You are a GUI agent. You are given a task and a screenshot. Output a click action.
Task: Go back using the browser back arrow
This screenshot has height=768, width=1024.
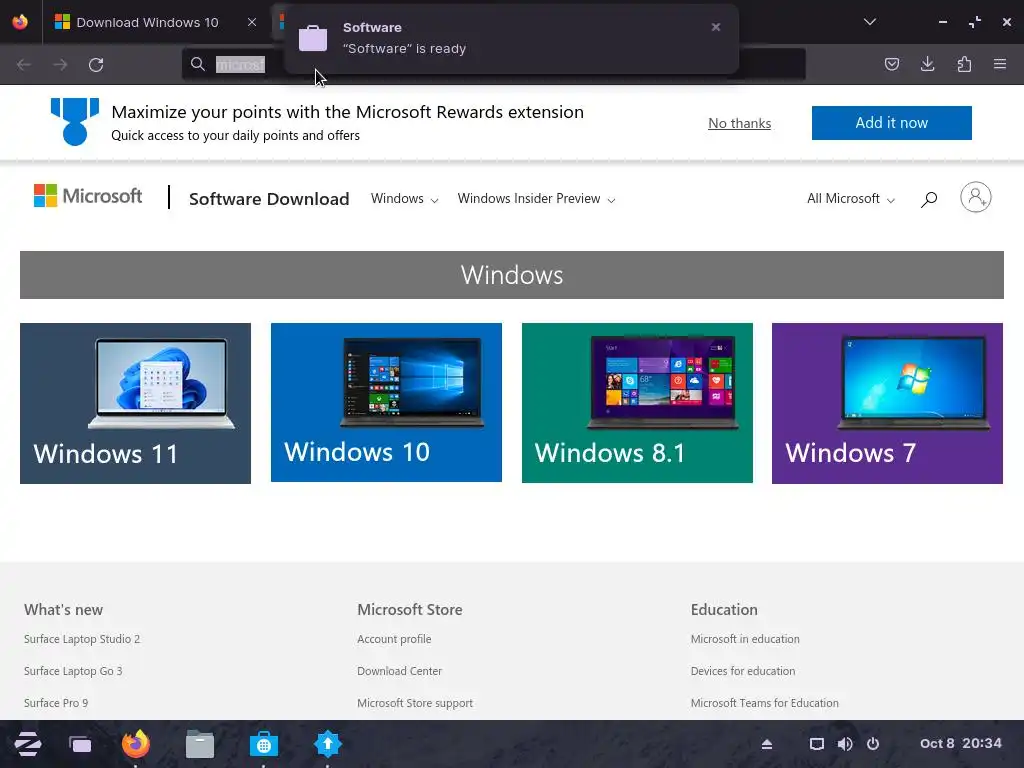24,65
